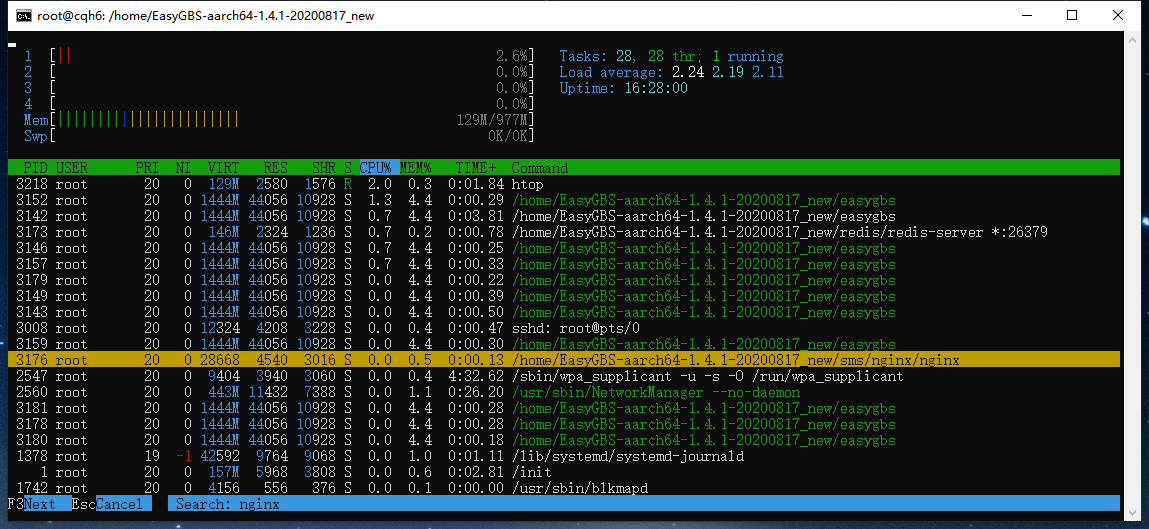This screenshot has height=529, width=1149.
Task: Select the /init process row PID 1
Action: click(564, 472)
